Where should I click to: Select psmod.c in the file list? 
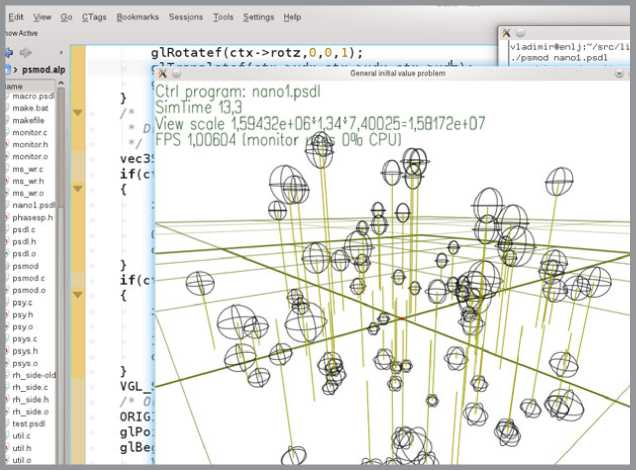(28, 278)
